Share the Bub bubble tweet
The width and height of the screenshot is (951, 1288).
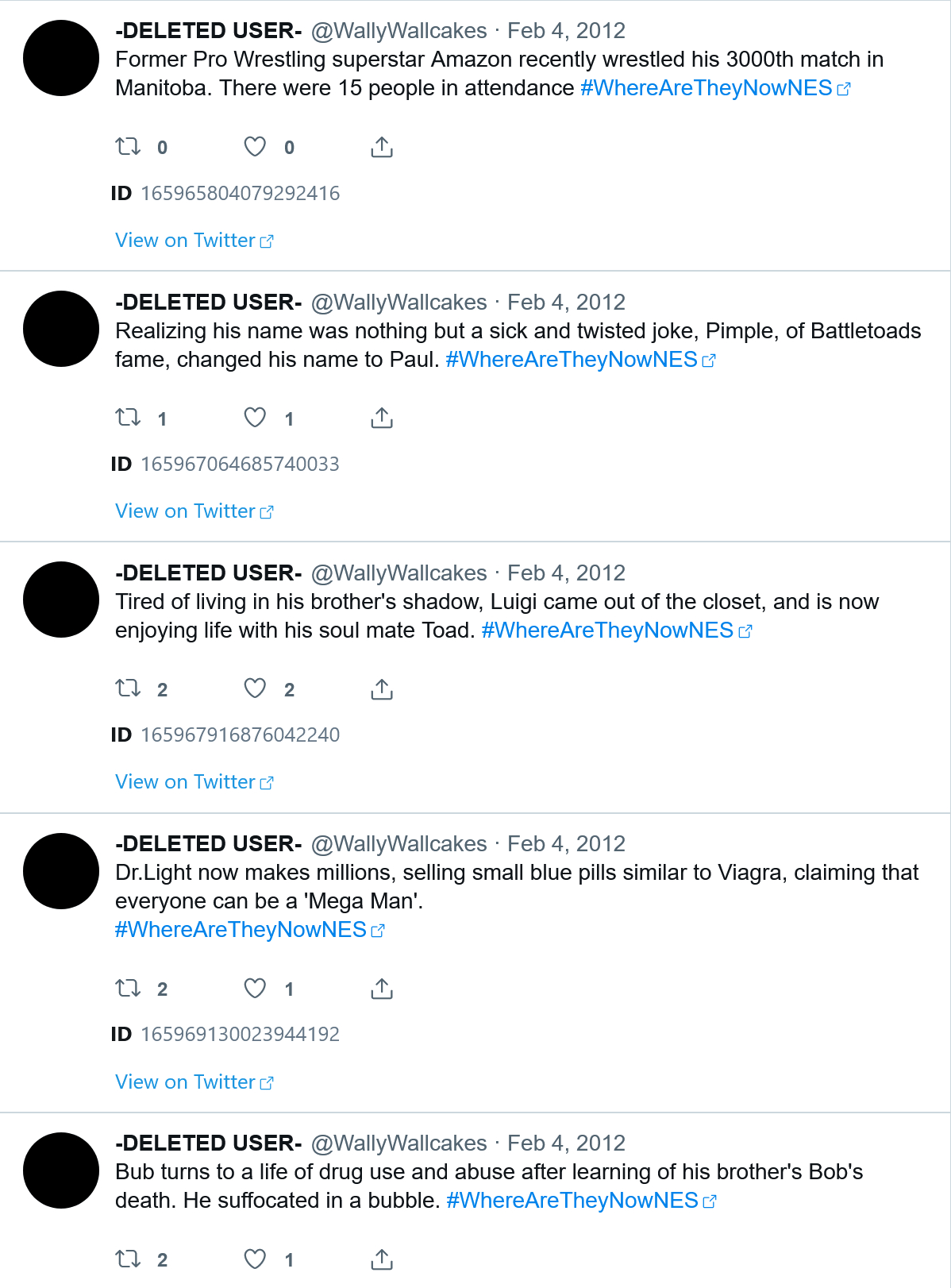tap(382, 1259)
